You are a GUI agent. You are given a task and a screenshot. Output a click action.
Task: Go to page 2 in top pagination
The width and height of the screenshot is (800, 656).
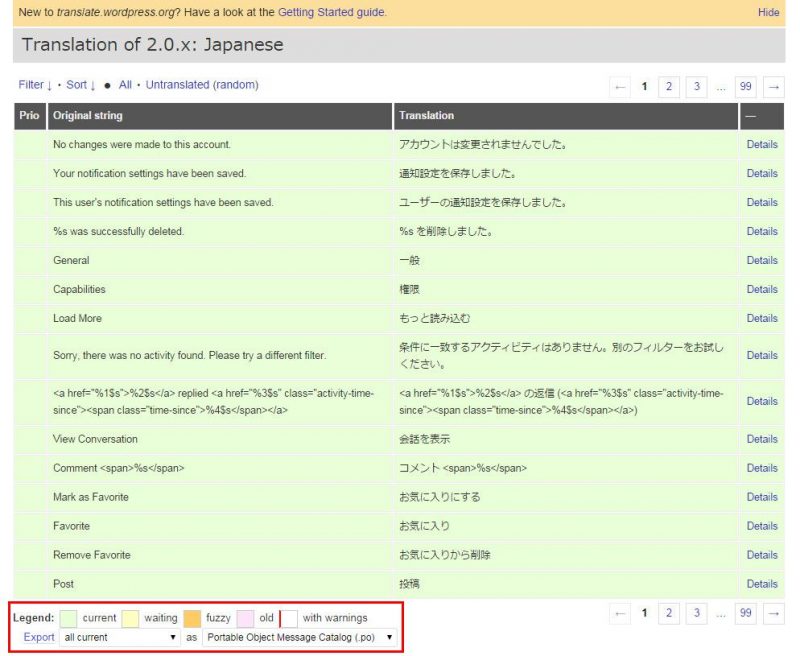[x=669, y=86]
